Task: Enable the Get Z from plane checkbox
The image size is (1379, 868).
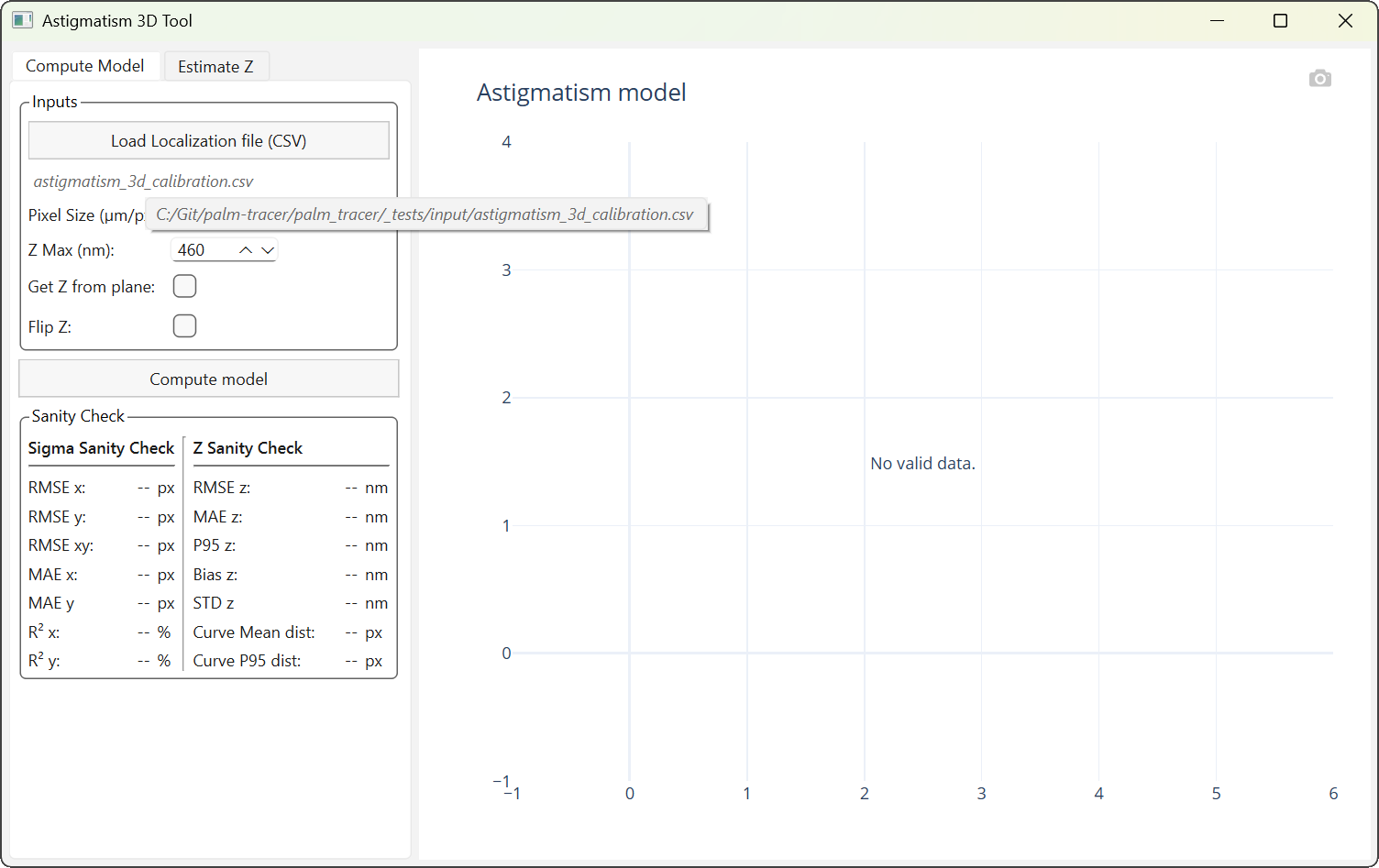Action: point(184,286)
